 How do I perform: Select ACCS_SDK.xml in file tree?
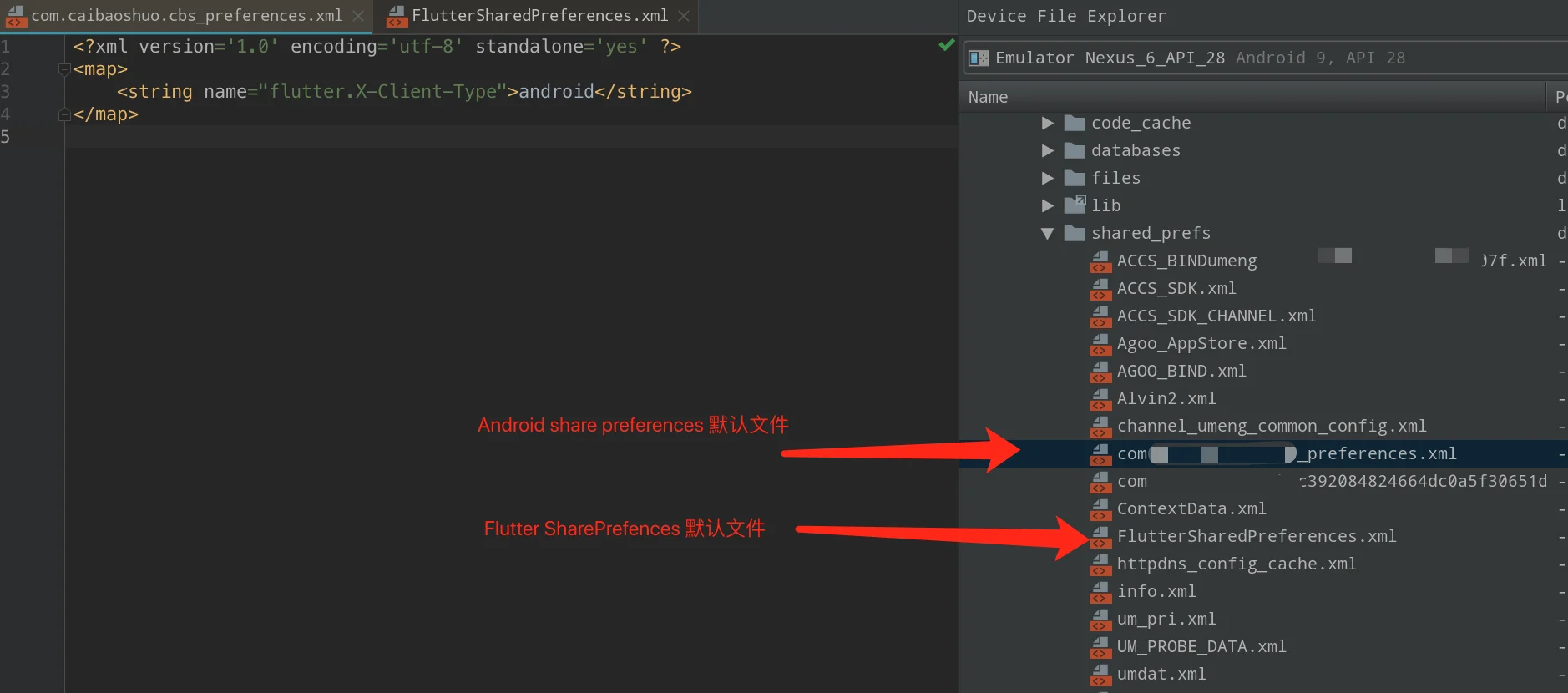pyautogui.click(x=1176, y=289)
